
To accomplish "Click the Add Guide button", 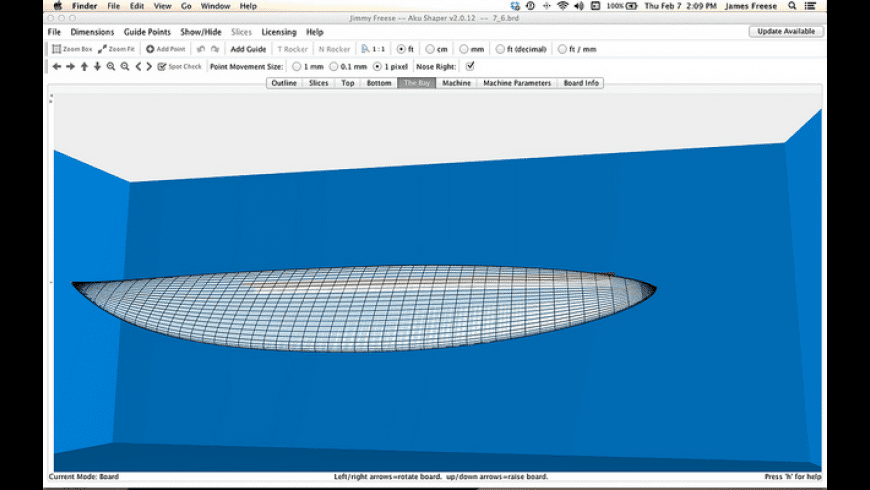I will [248, 49].
